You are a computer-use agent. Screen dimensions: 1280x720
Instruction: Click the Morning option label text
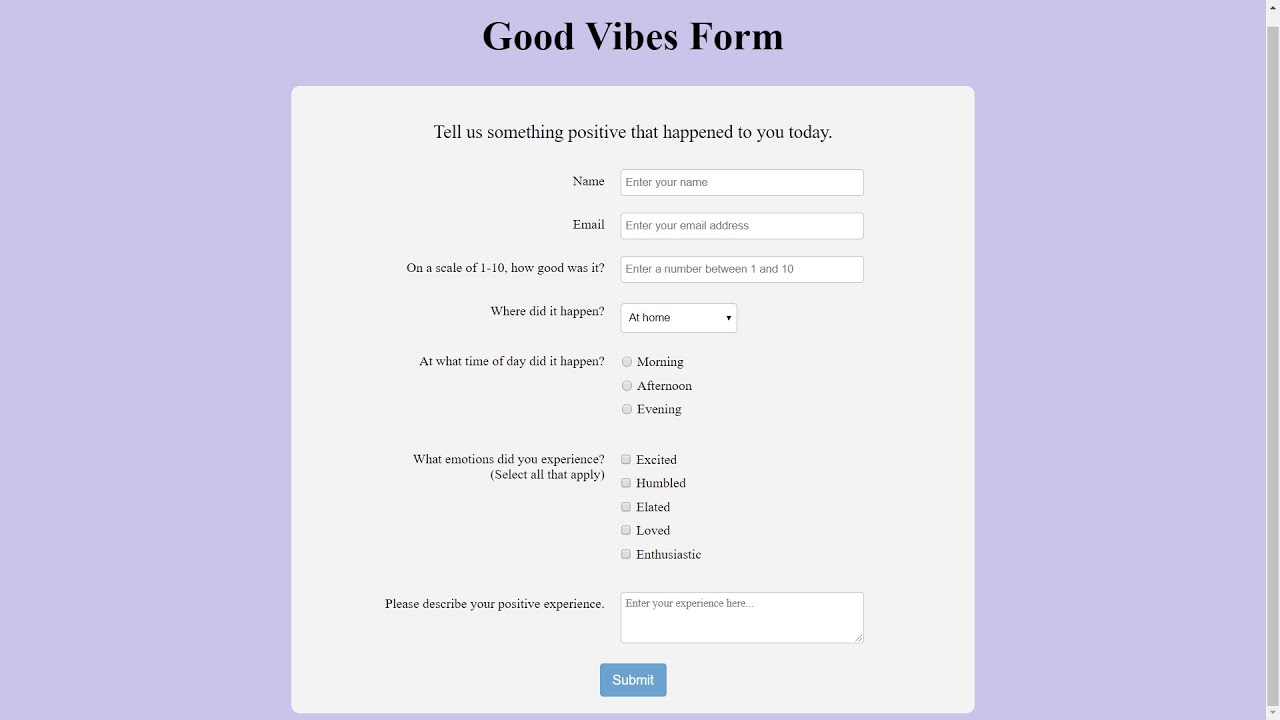(x=660, y=362)
